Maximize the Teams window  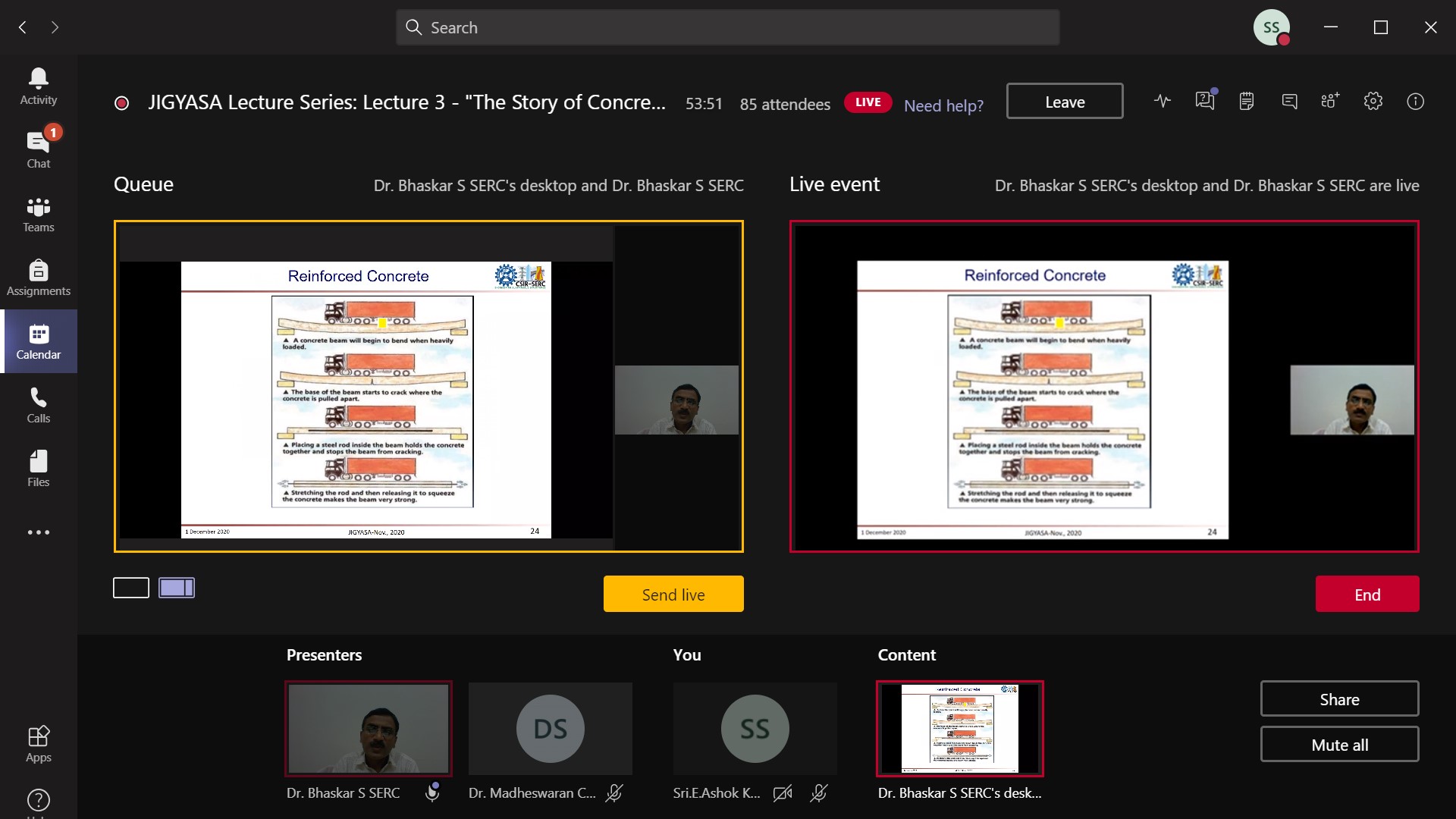(1381, 27)
